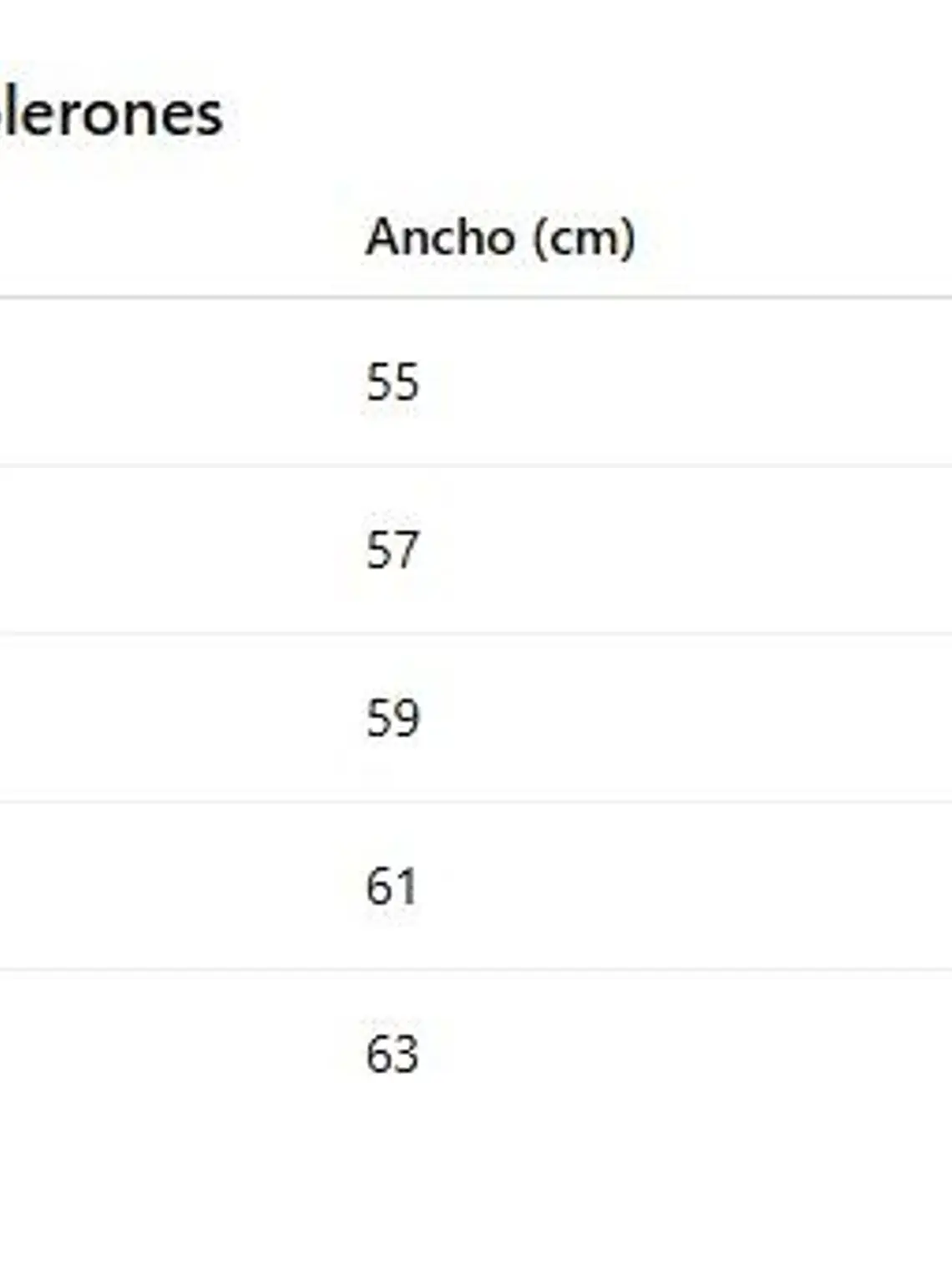Screen dimensions: 952x1270
Task: Click header area right of Ancho (cm)
Action: [793, 238]
